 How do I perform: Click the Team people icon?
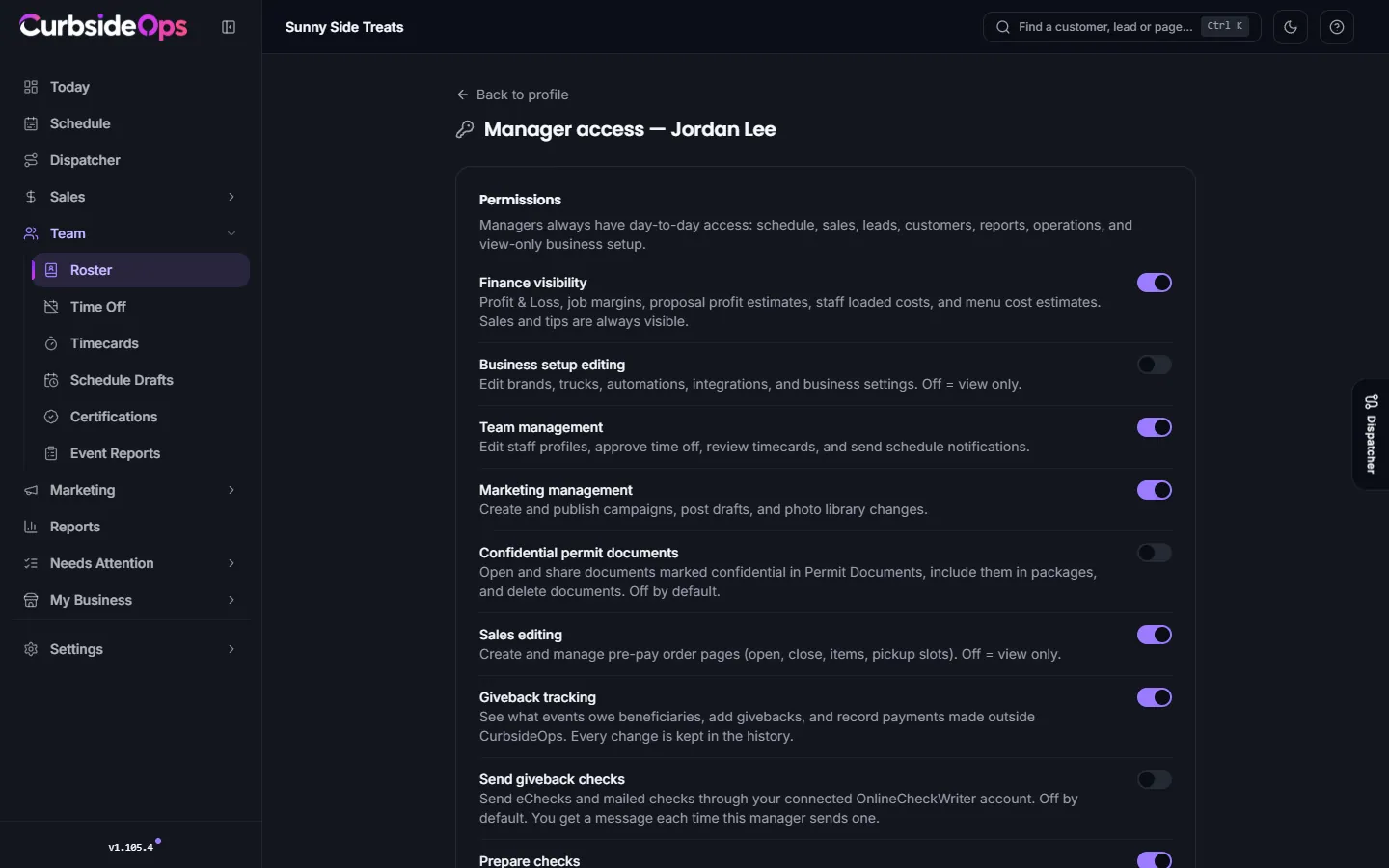[x=31, y=233]
